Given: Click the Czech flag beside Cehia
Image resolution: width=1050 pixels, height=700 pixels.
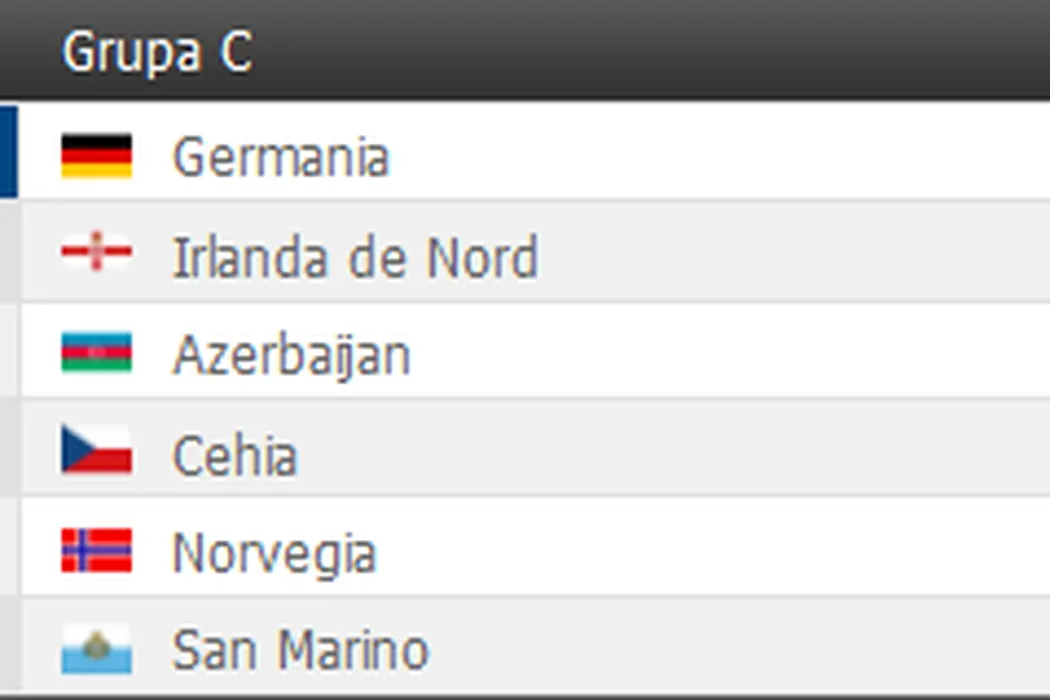Looking at the screenshot, I should tap(96, 450).
